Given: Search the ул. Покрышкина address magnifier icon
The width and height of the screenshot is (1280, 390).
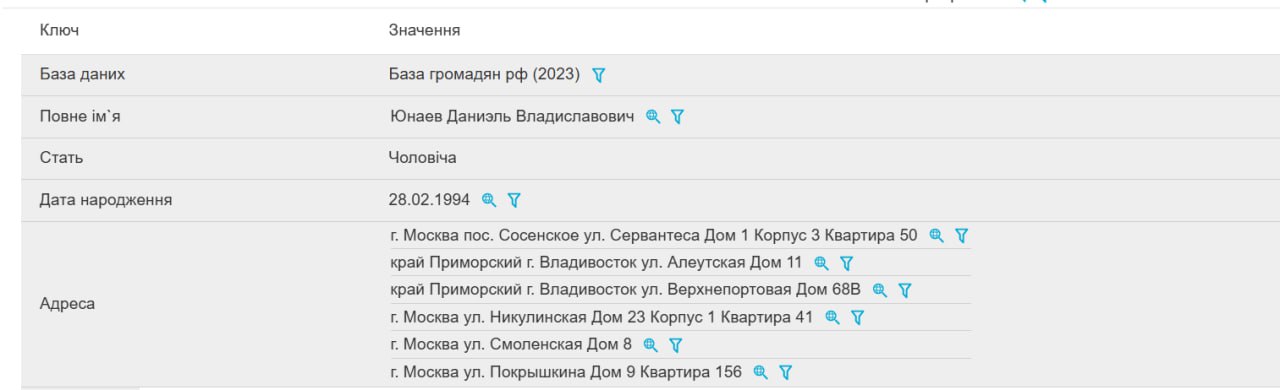Looking at the screenshot, I should [x=760, y=372].
